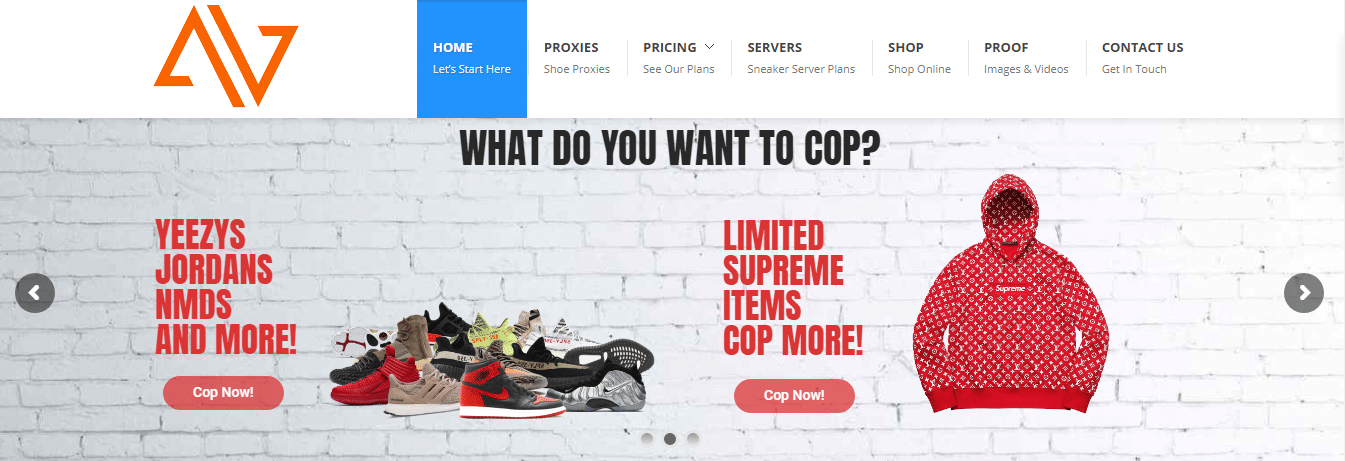Go to the Servers page
The width and height of the screenshot is (1345, 461).
point(801,58)
